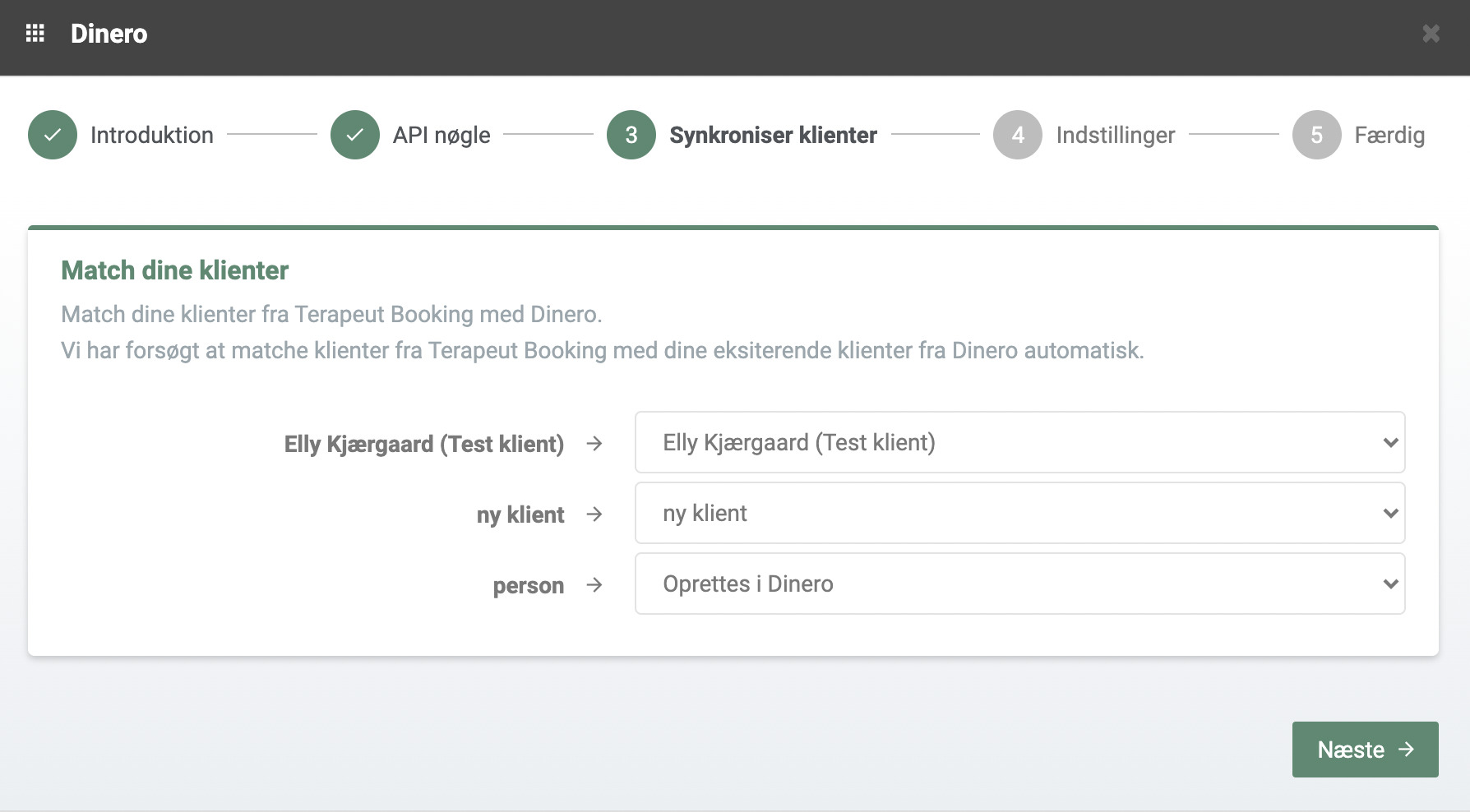Click the sentence starting 'Vi har forsøgt at matche'
Viewport: 1470px width, 812px height.
pos(603,351)
